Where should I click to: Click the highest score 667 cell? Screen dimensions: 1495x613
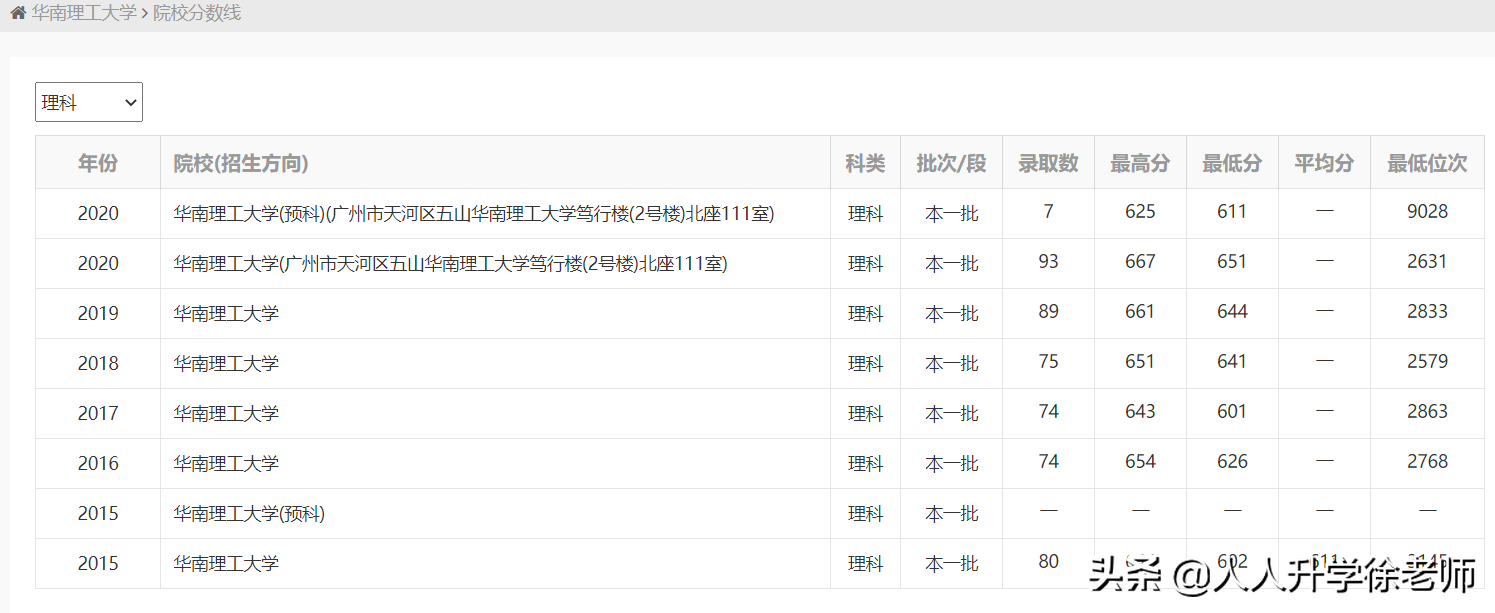(1140, 263)
